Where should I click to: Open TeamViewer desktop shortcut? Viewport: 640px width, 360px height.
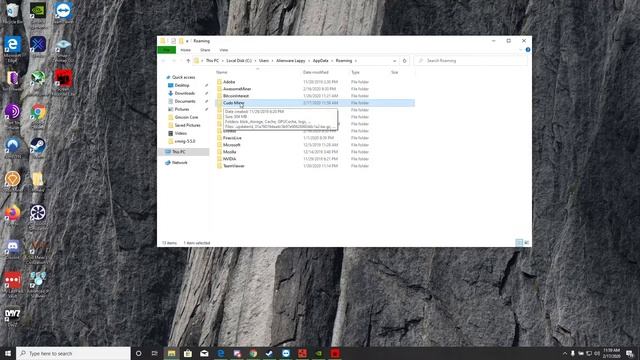pos(63,12)
